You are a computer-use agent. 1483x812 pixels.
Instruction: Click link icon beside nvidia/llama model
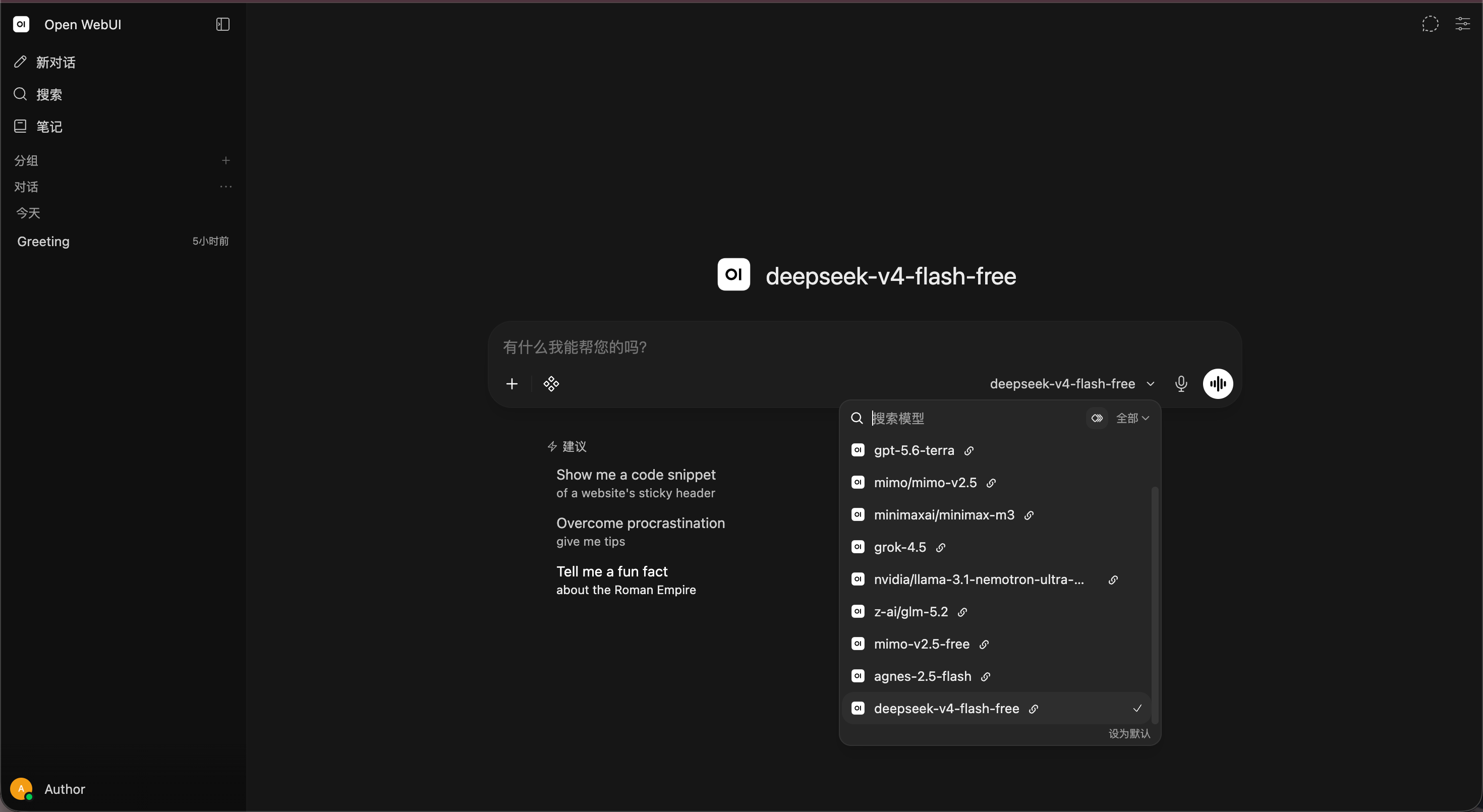pos(1113,580)
